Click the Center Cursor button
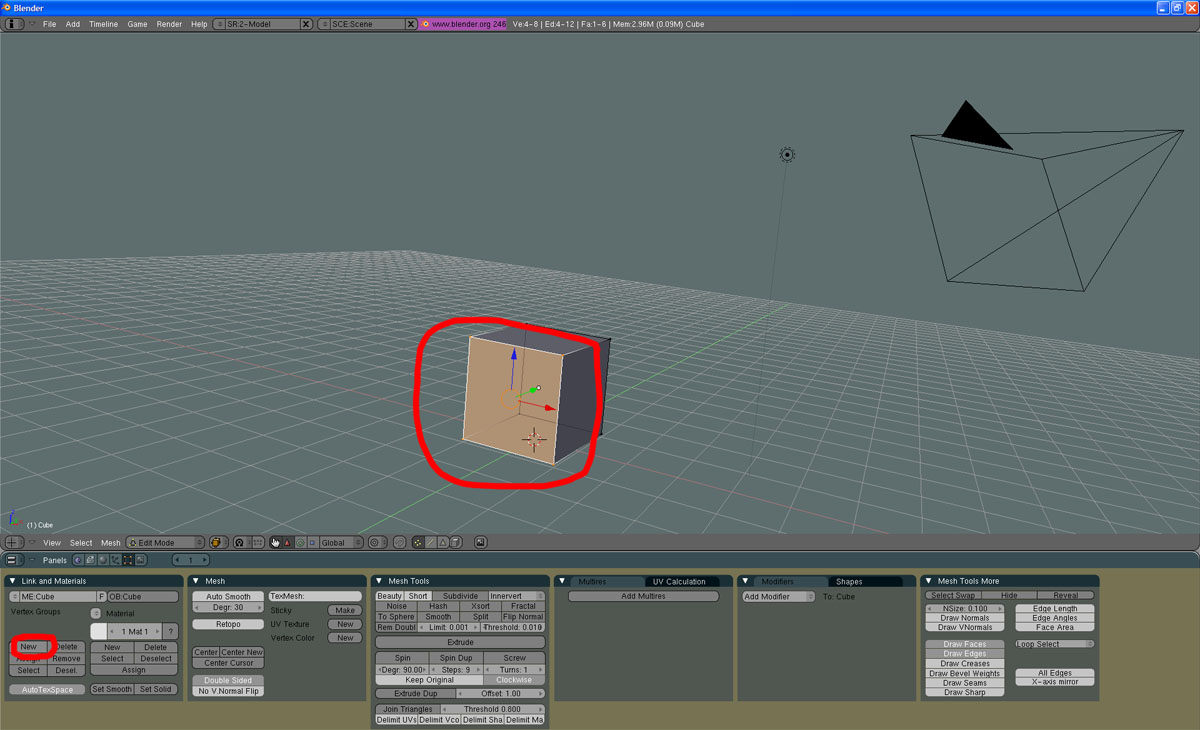Image resolution: width=1200 pixels, height=730 pixels. (228, 663)
